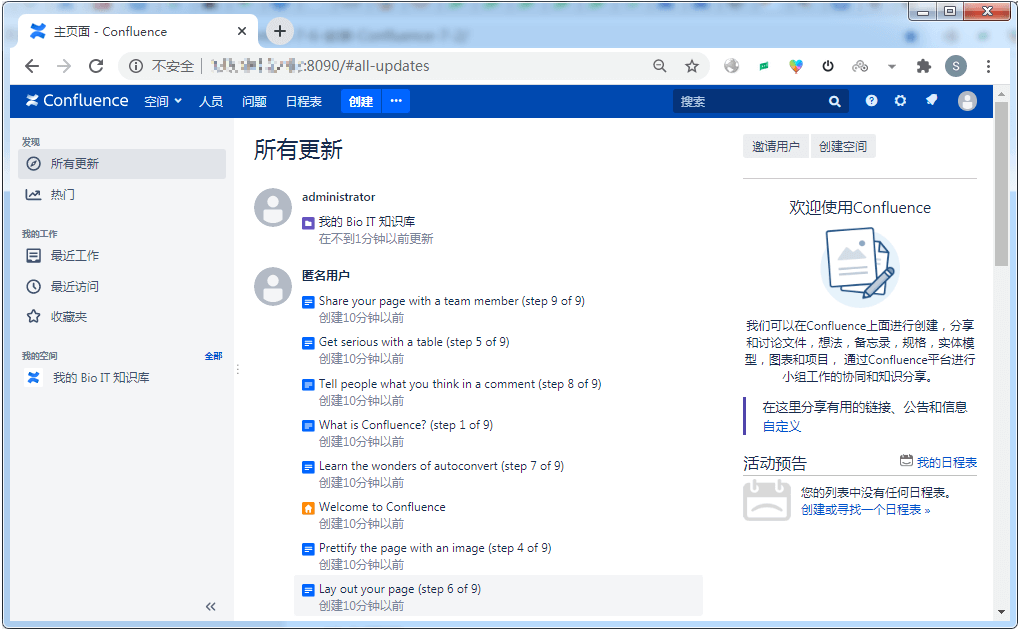Click the 自定义 link
This screenshot has width=1018, height=630.
(782, 426)
